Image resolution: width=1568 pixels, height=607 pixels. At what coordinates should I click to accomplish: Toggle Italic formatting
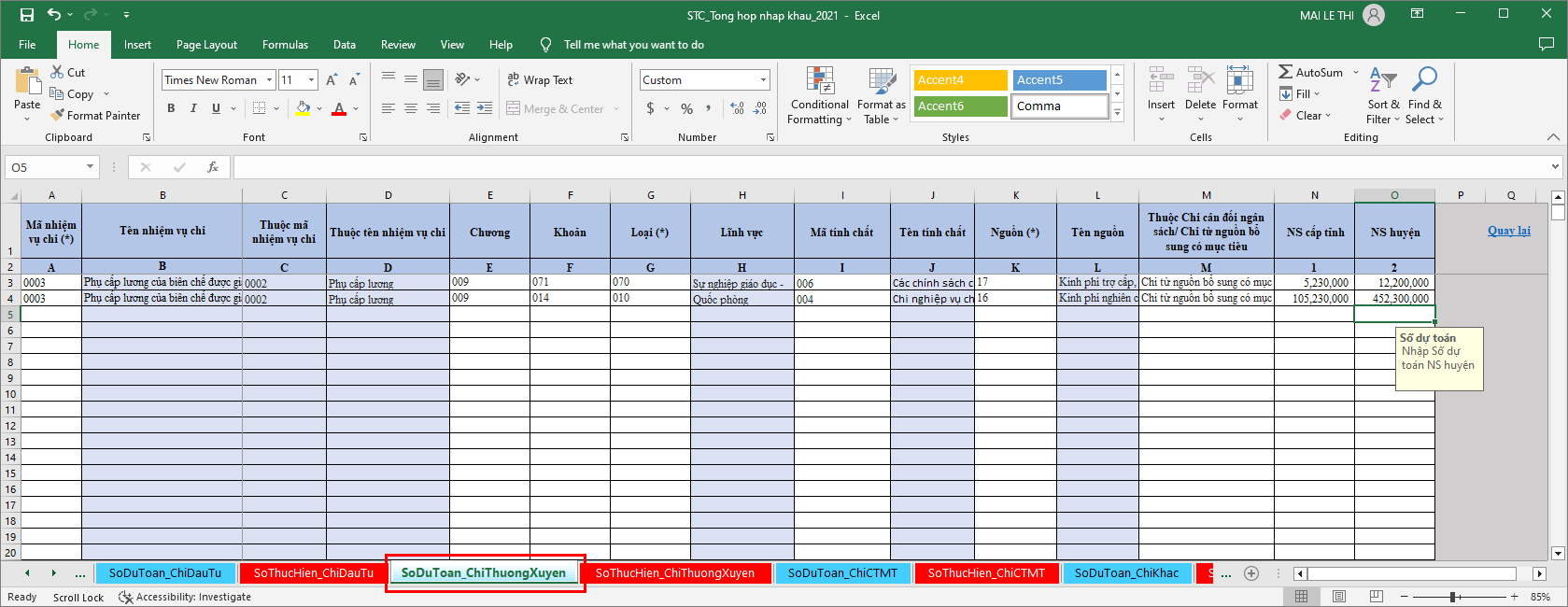click(193, 108)
